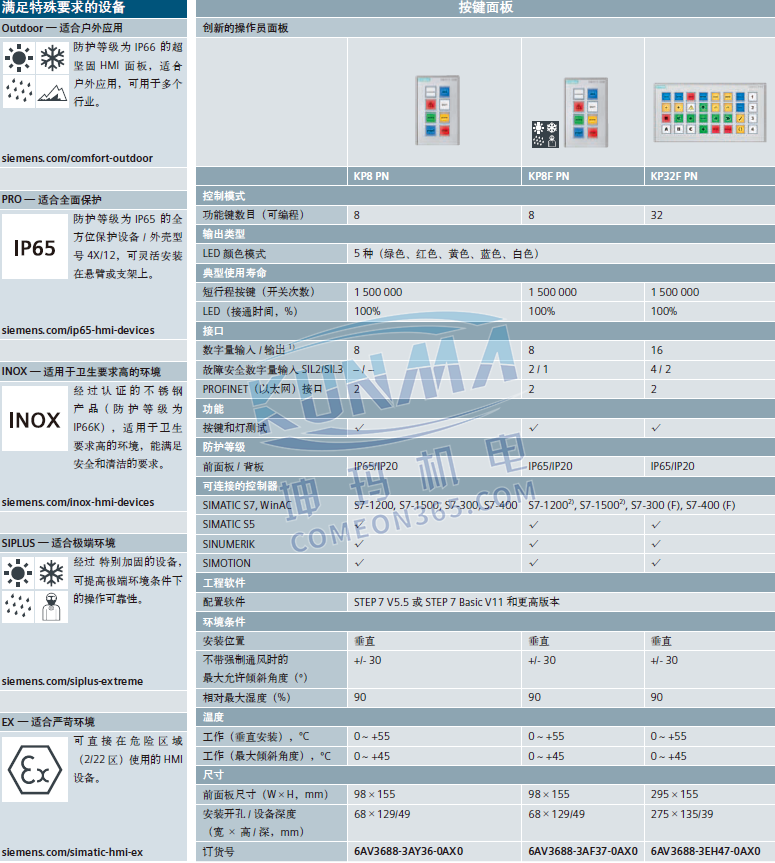Click the rain drops icon in Outdoor section

coord(19,91)
